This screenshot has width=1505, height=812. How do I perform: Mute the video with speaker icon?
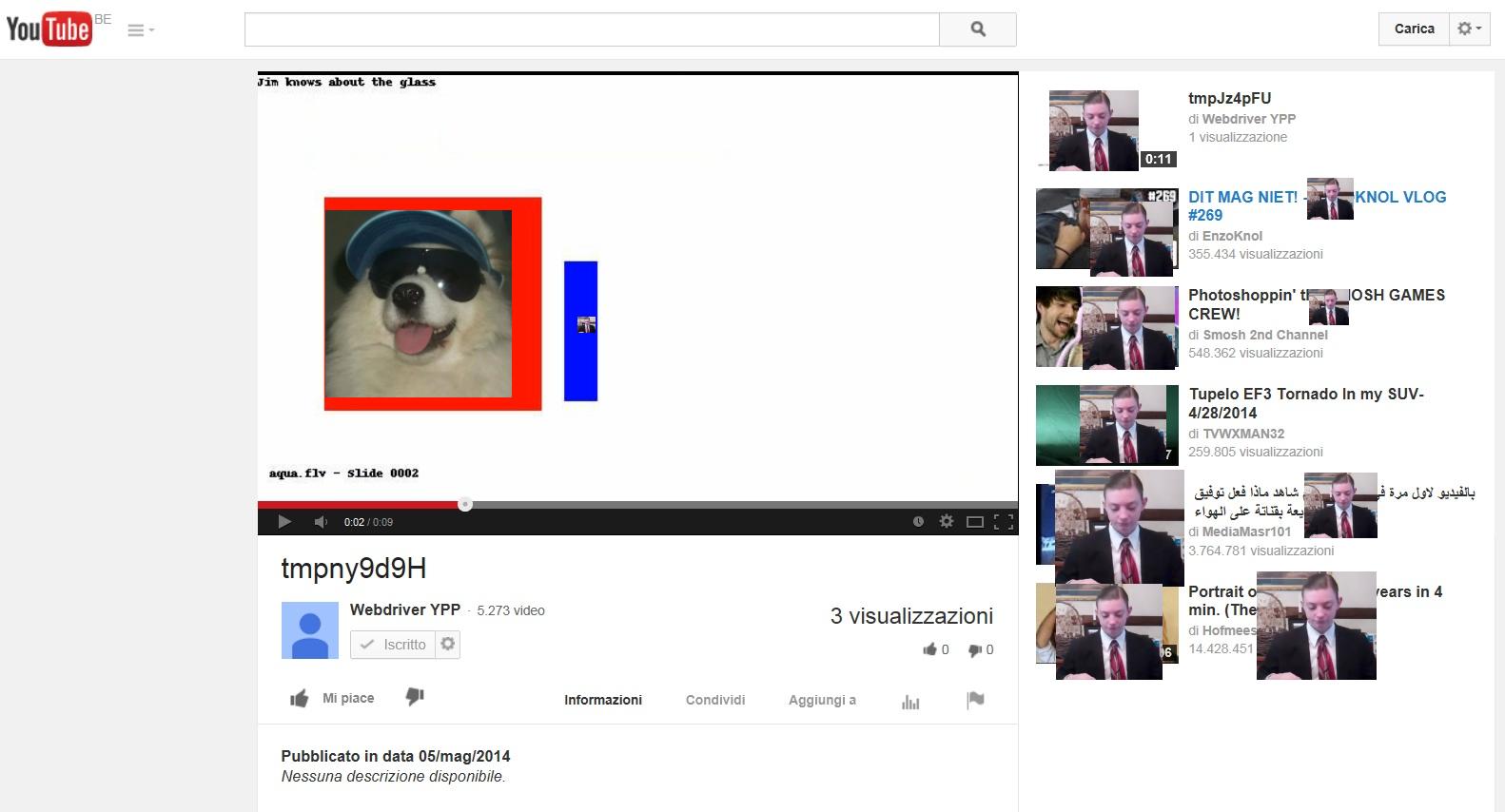pos(321,521)
